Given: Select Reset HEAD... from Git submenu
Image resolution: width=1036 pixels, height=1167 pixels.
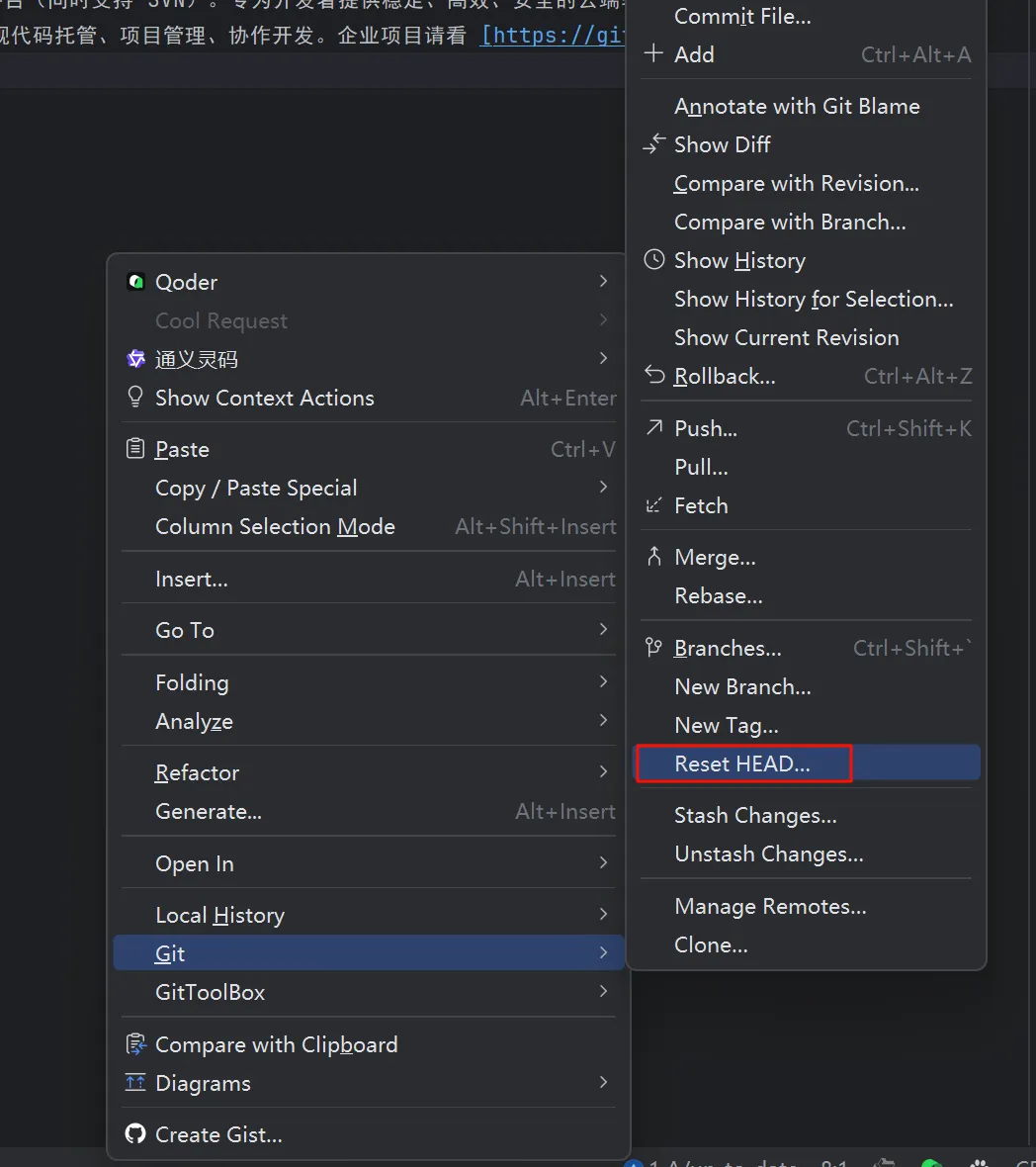Looking at the screenshot, I should (x=742, y=763).
